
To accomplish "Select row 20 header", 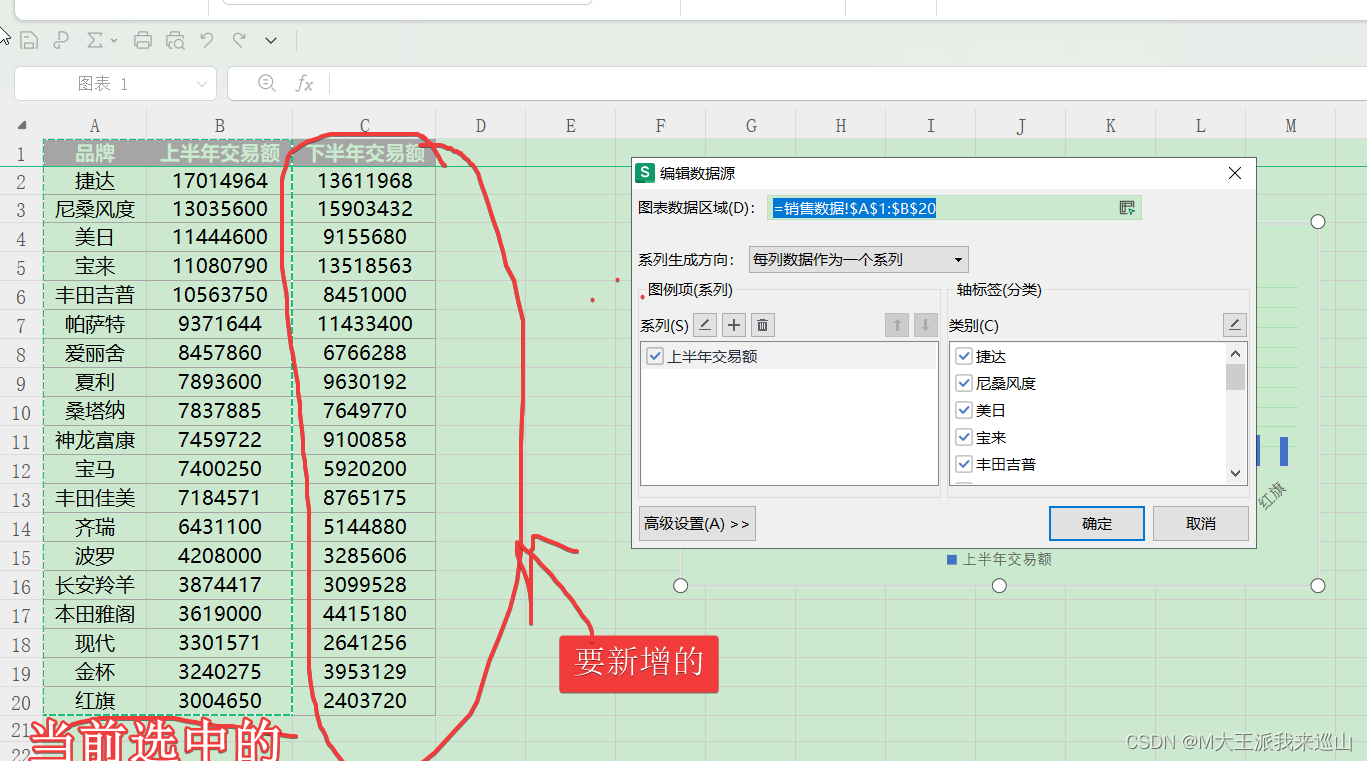I will 21,702.
